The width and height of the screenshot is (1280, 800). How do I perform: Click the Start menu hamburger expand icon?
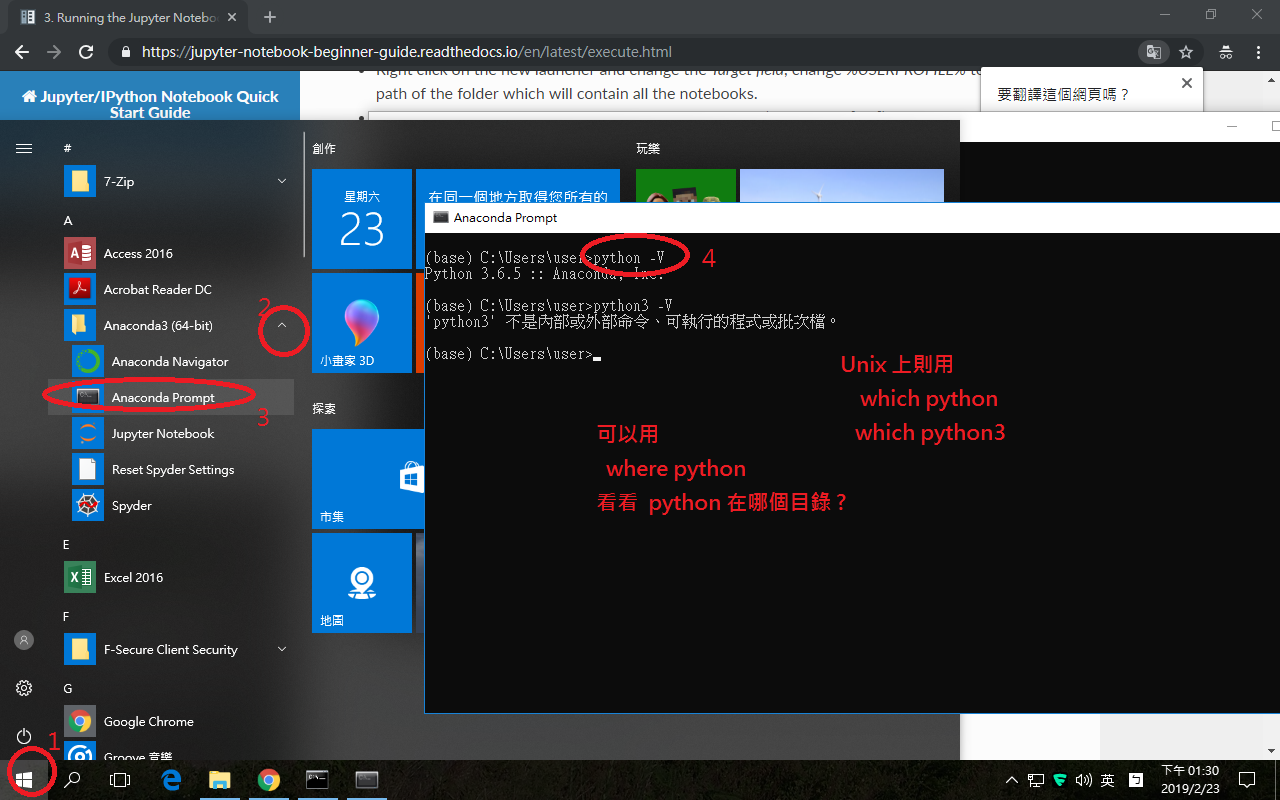tap(24, 148)
